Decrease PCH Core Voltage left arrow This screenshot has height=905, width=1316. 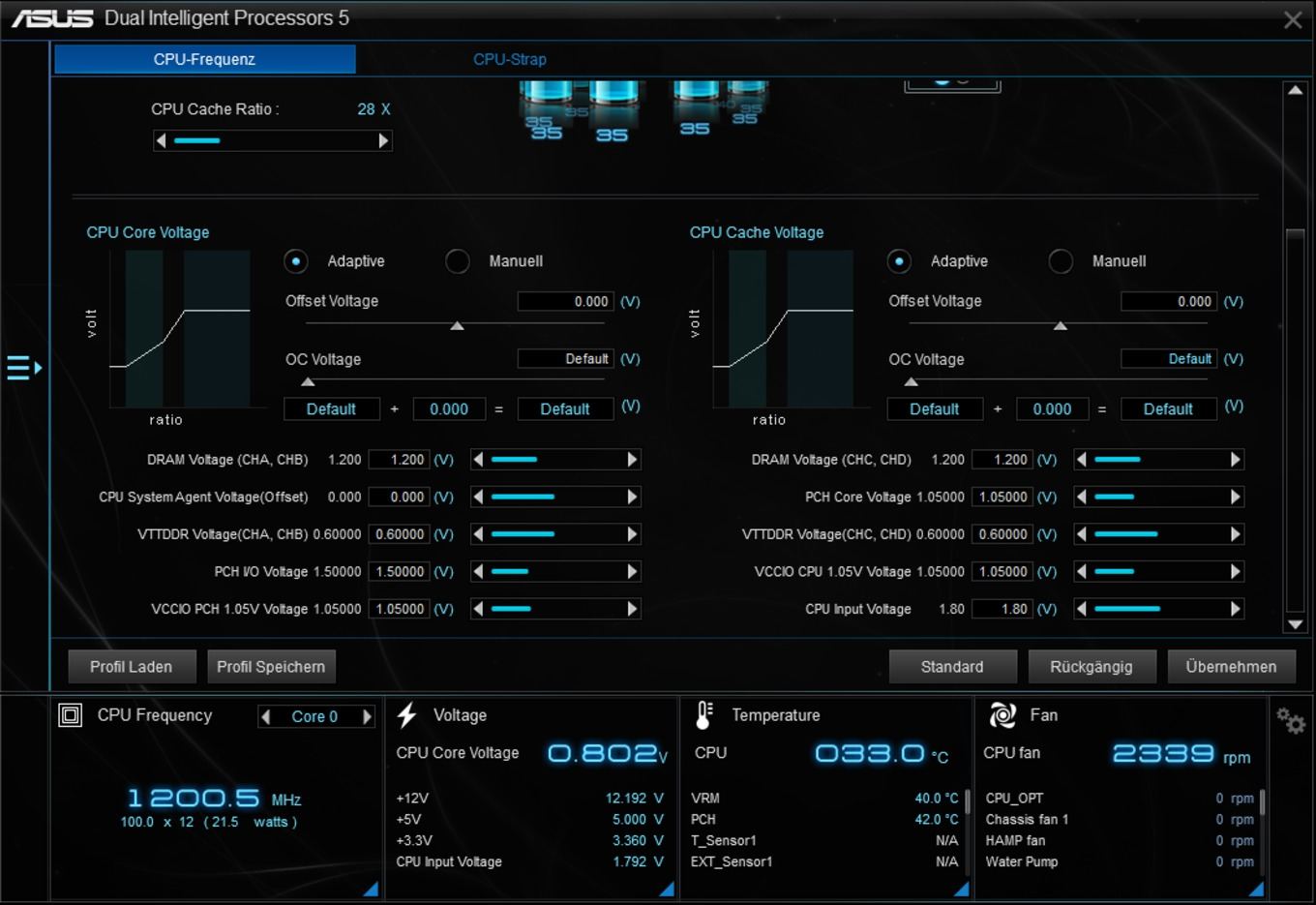(x=1082, y=497)
